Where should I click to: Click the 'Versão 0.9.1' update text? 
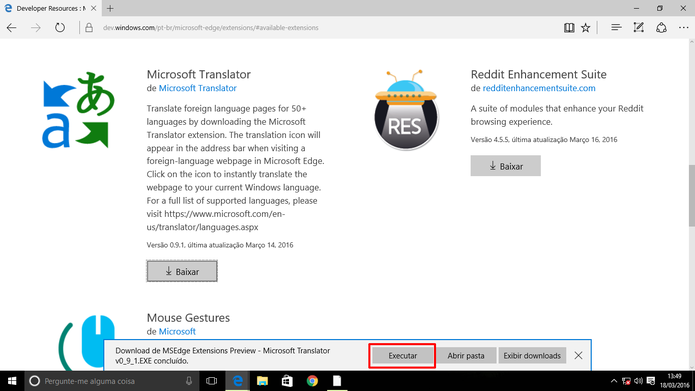[x=220, y=245]
